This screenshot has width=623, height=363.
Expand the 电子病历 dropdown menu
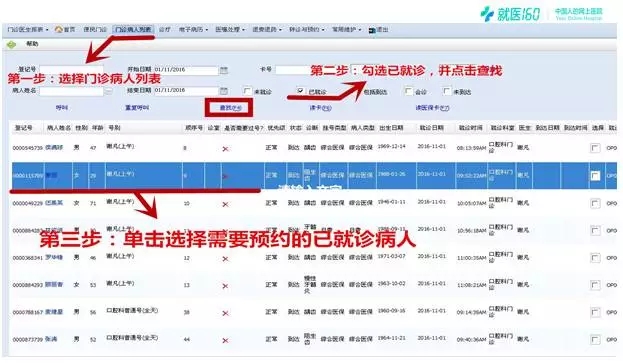tap(193, 29)
